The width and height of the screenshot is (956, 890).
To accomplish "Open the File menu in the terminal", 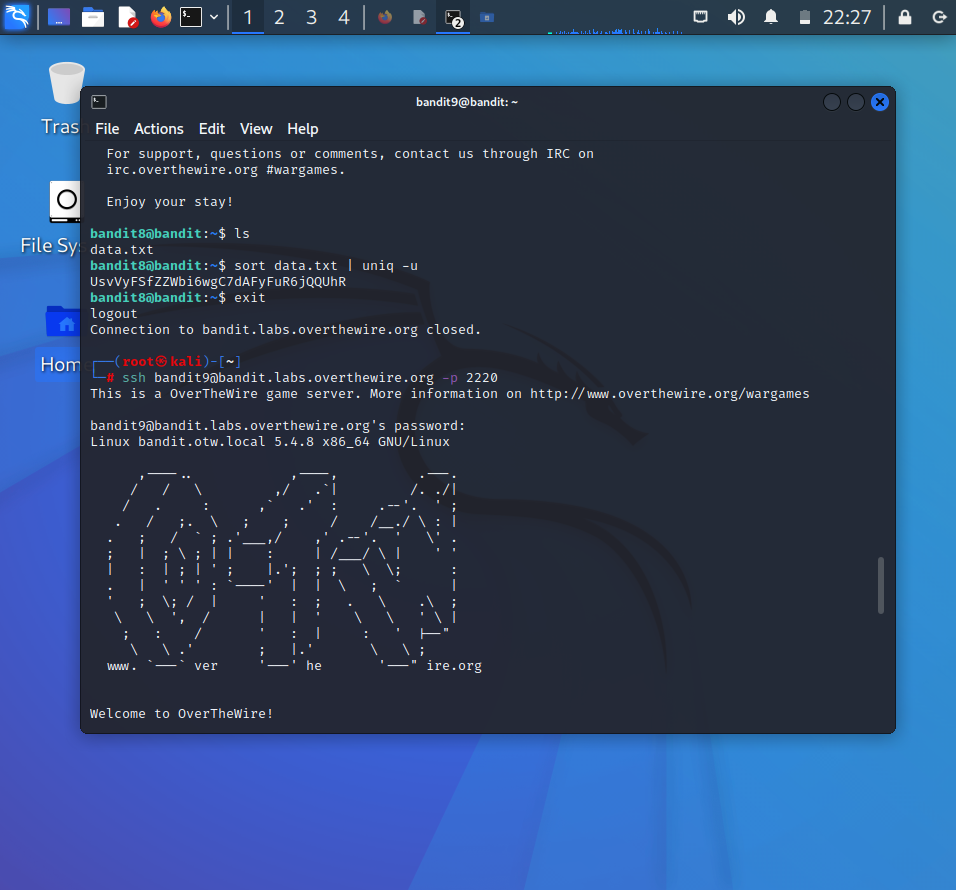I will [107, 129].
